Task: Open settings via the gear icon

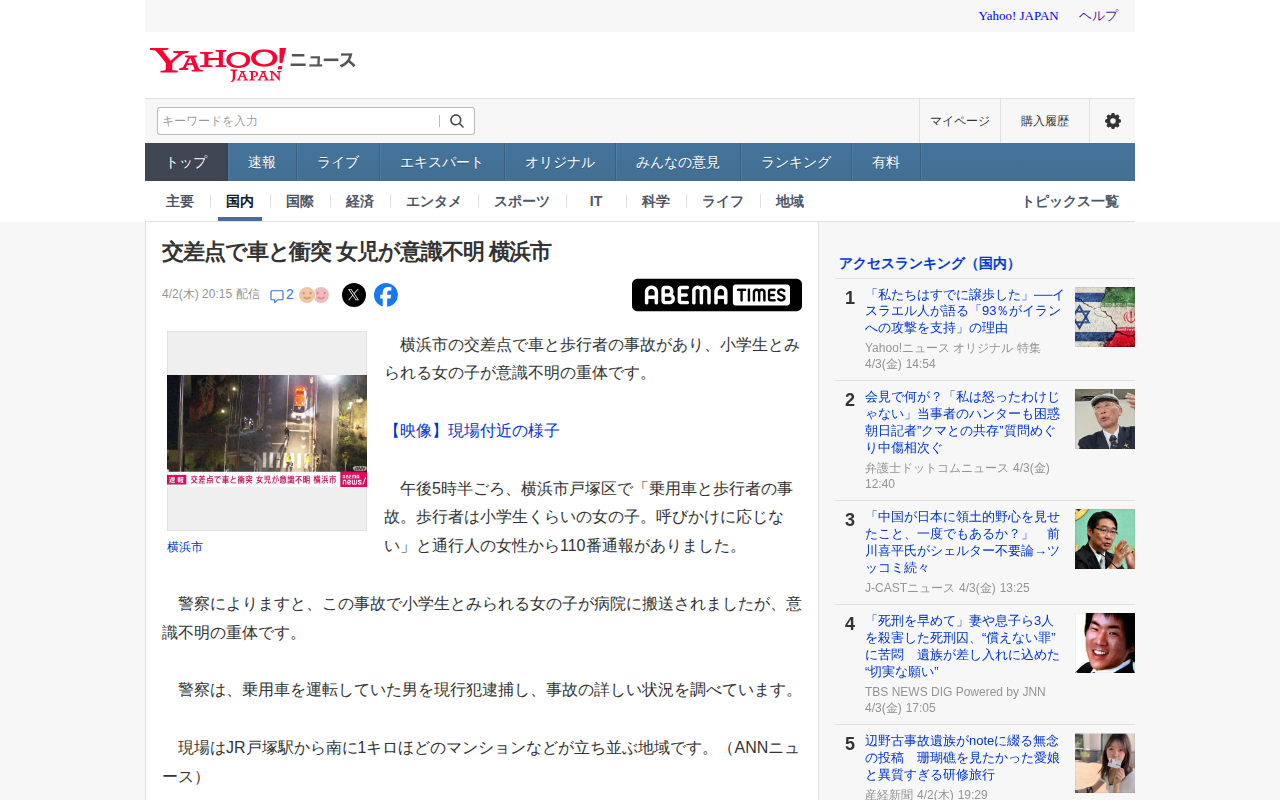Action: (x=1112, y=121)
